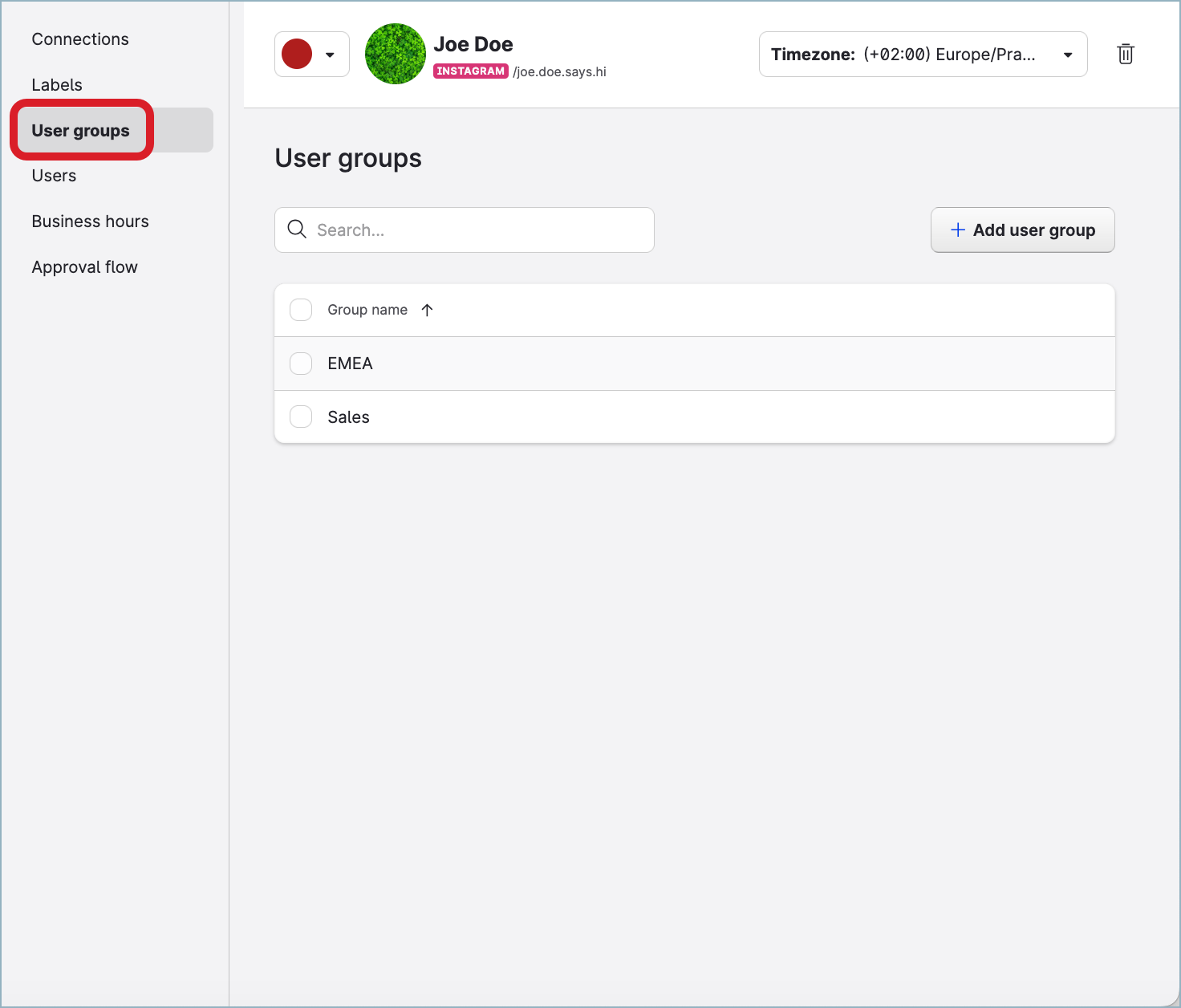Screen dimensions: 1181x1008
Task: Select the Sales group checkbox
Action: pos(300,417)
